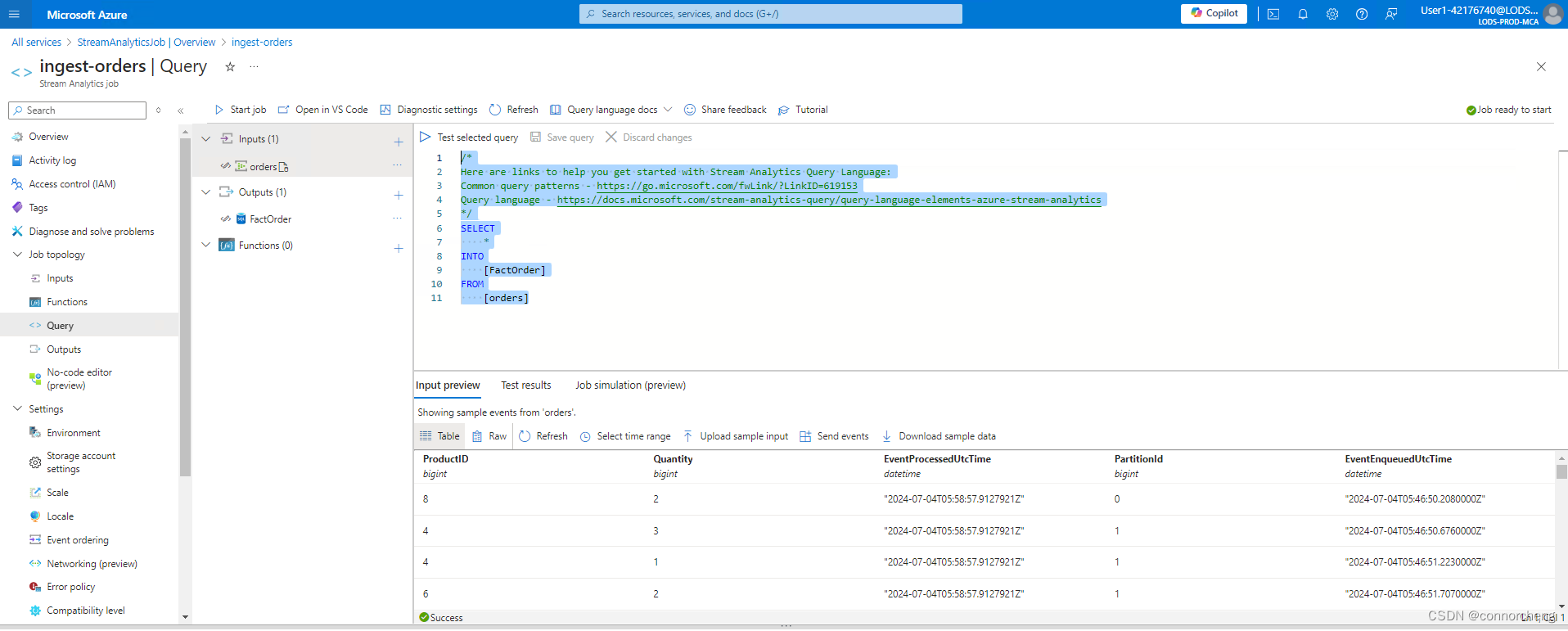Click the Start job button
Viewport: 1568px width, 631px height.
point(240,110)
